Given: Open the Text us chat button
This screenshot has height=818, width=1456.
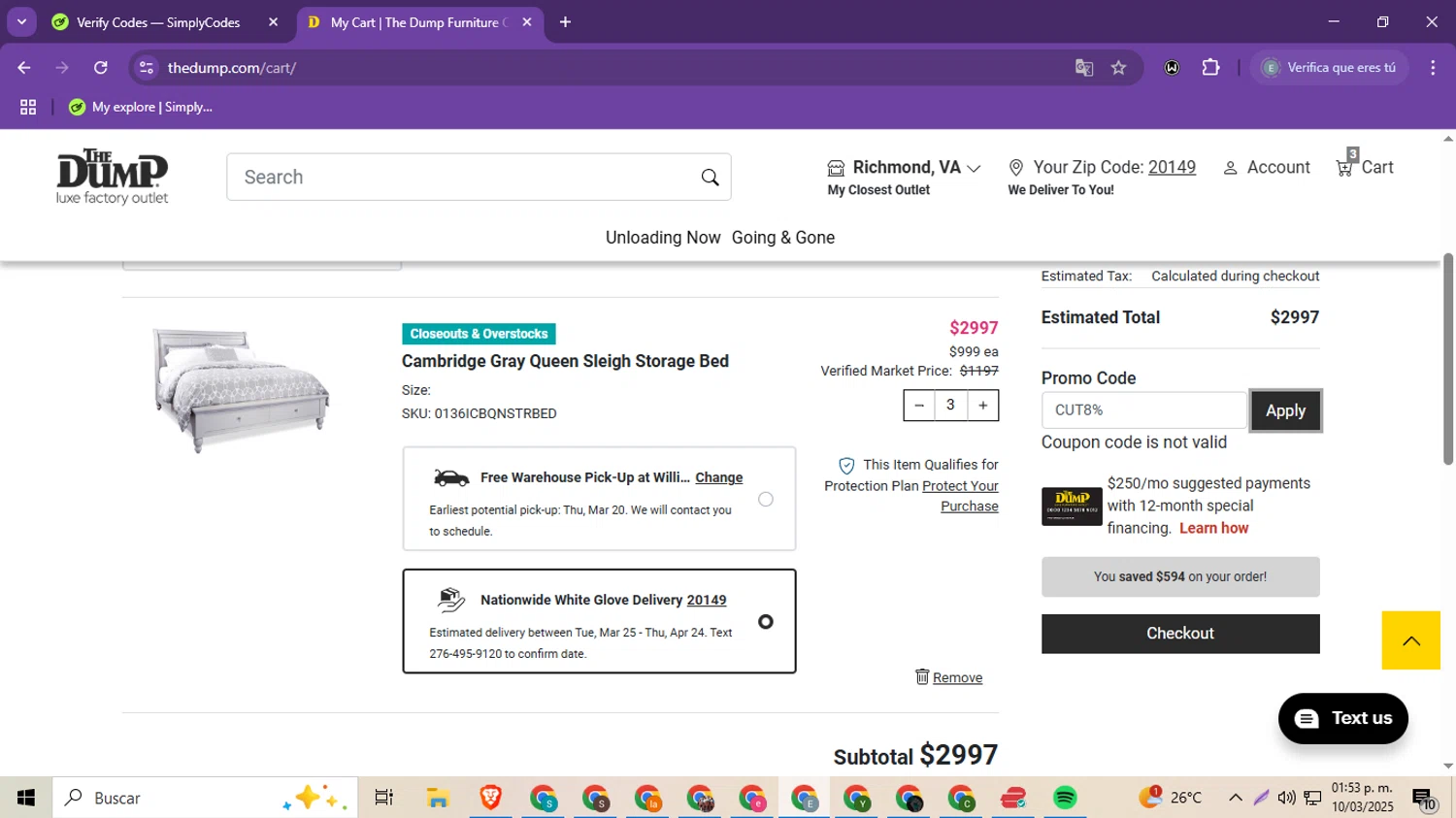Looking at the screenshot, I should pos(1343,718).
